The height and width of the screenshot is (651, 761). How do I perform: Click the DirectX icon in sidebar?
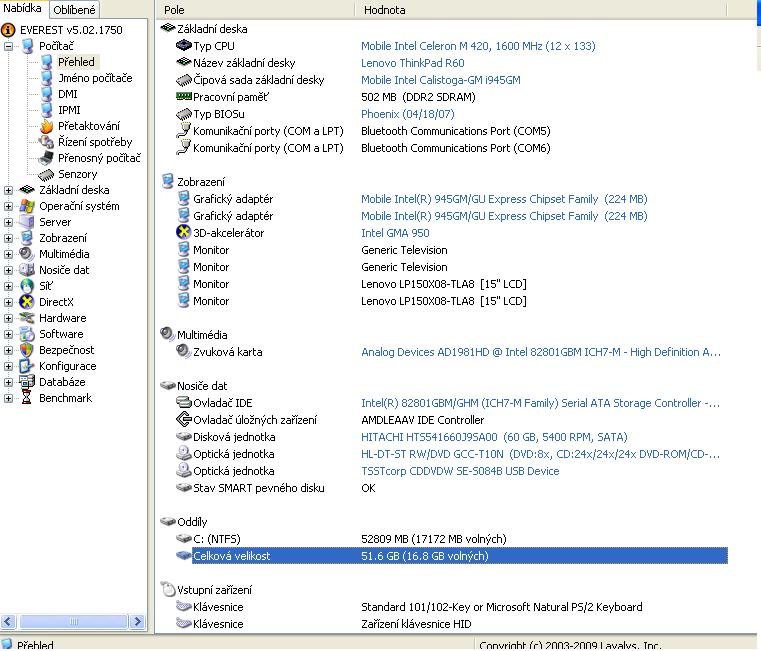click(x=27, y=302)
